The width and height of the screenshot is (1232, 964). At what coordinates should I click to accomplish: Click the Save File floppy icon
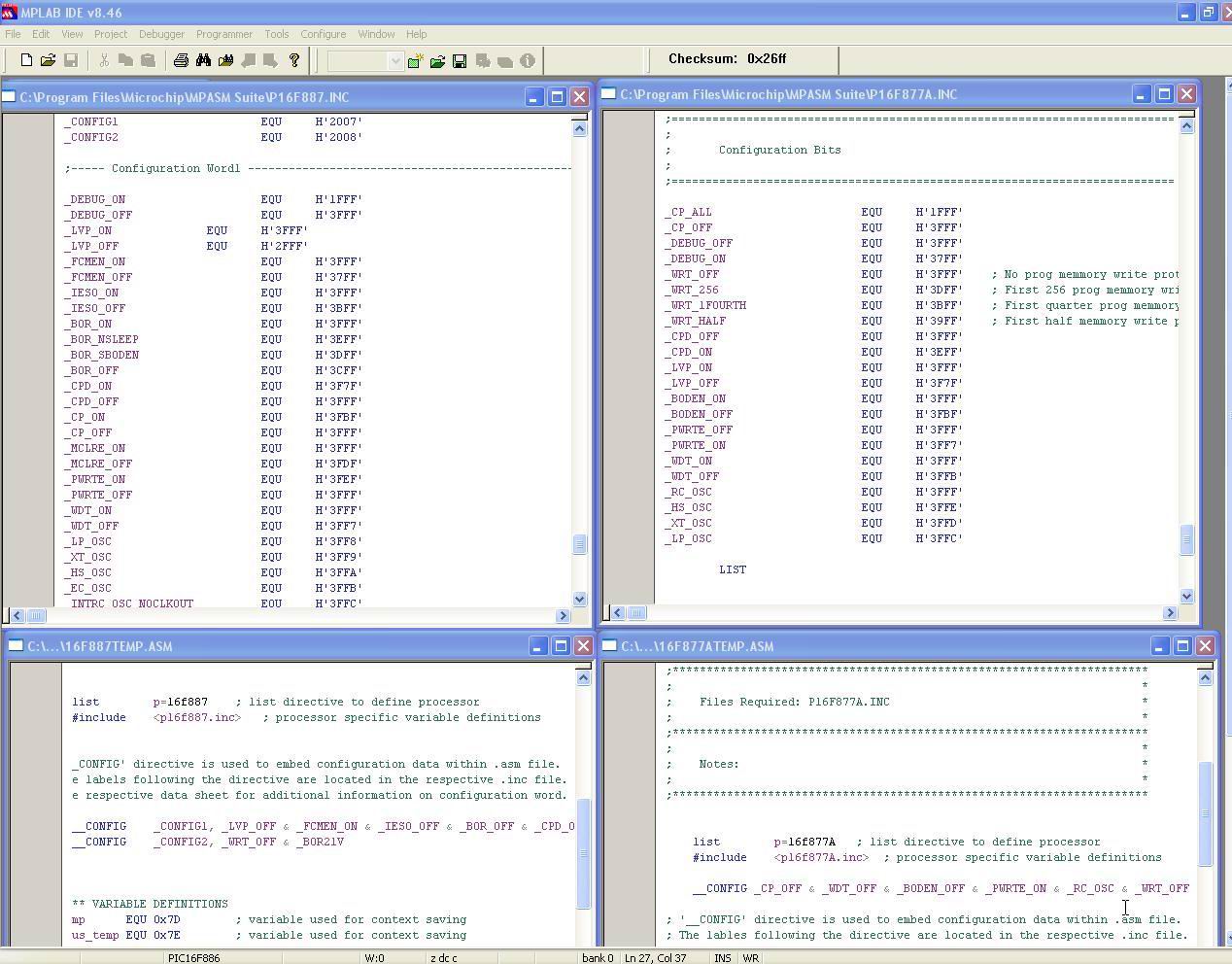71,60
